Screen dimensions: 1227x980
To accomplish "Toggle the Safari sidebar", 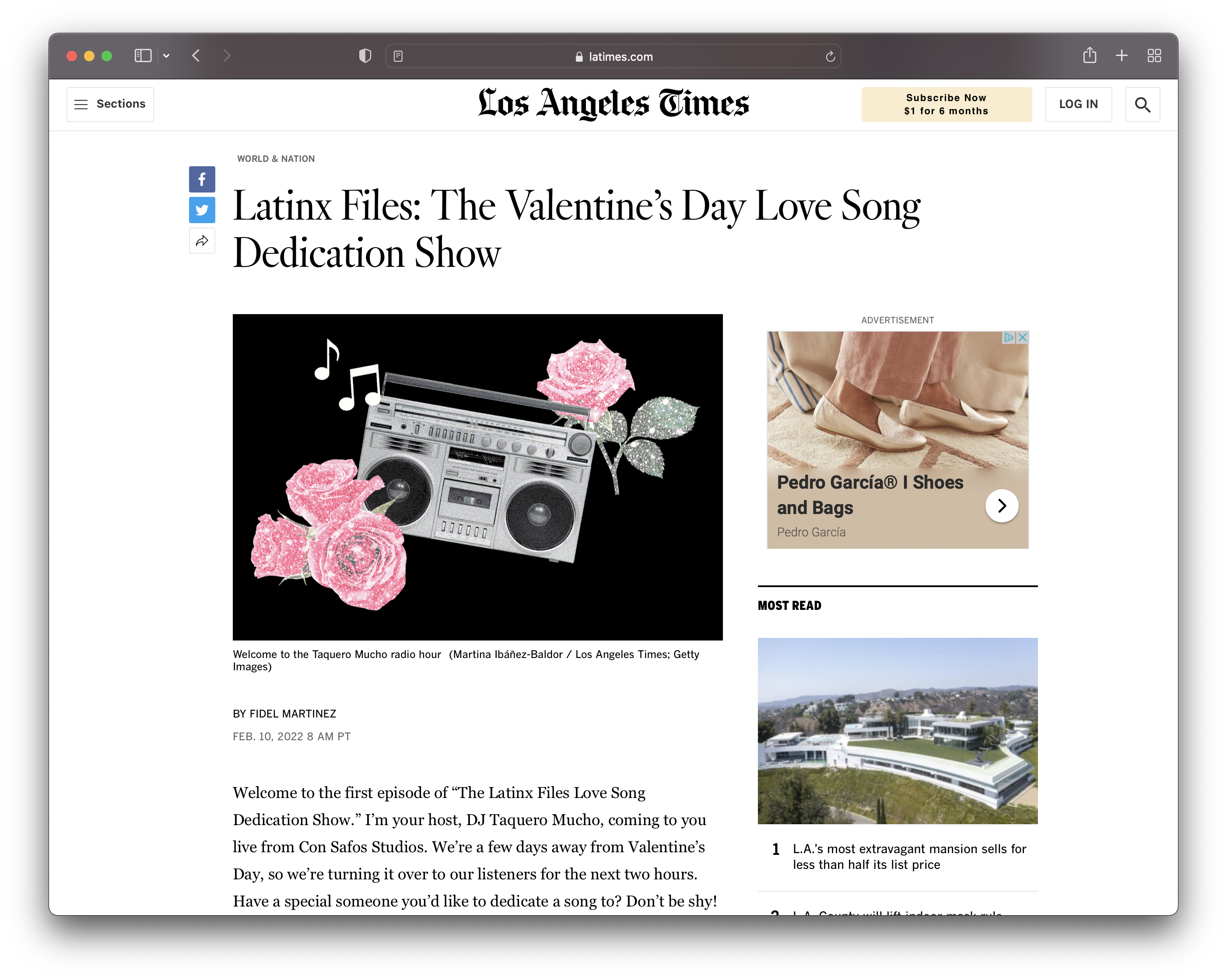I will [143, 56].
